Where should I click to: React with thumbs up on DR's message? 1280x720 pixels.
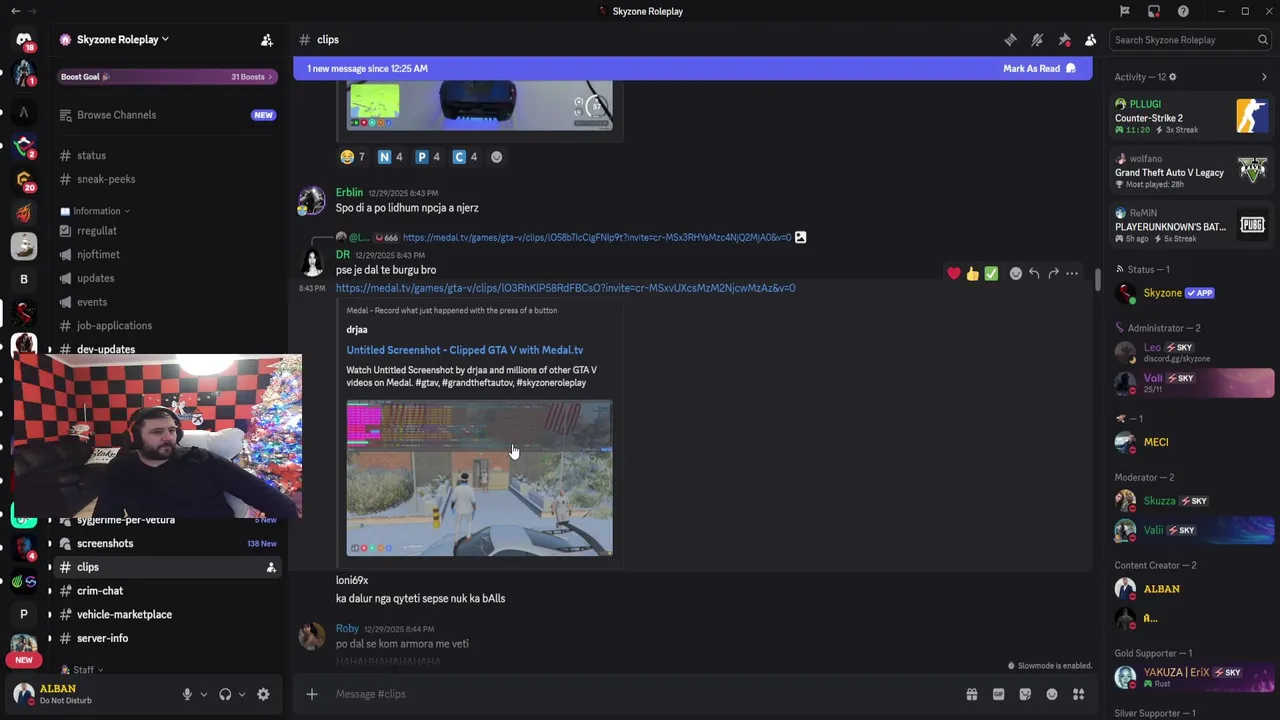[973, 273]
